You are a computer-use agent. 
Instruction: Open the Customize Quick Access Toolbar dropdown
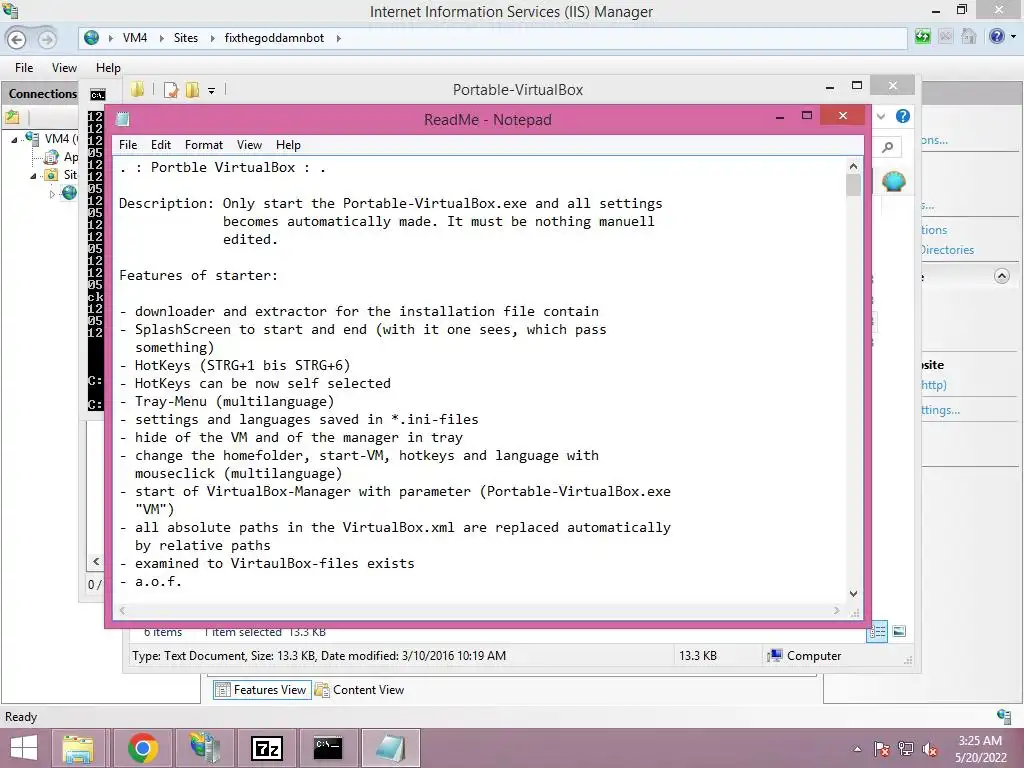tap(212, 91)
